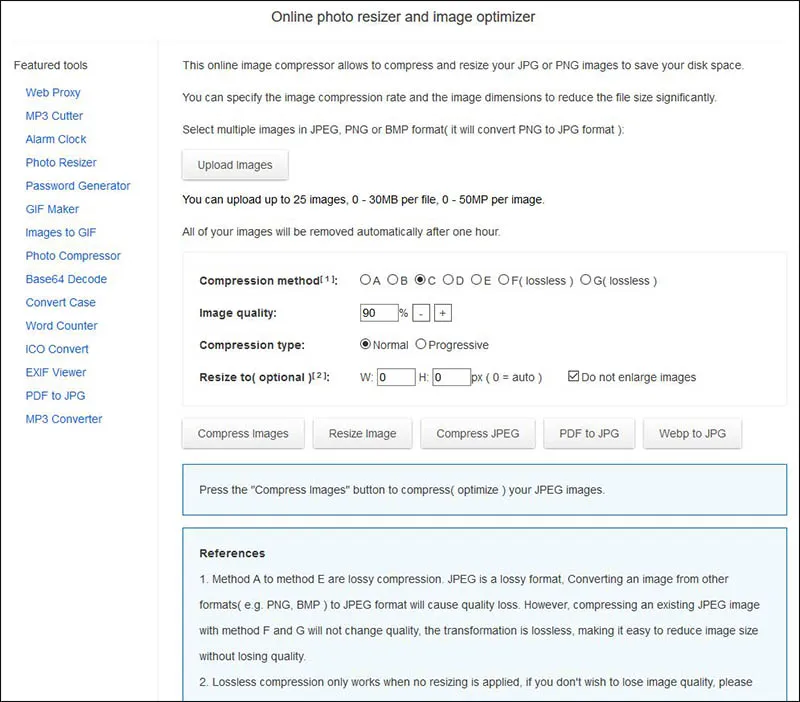The image size is (800, 702).
Task: Select compression method A
Action: coord(366,280)
